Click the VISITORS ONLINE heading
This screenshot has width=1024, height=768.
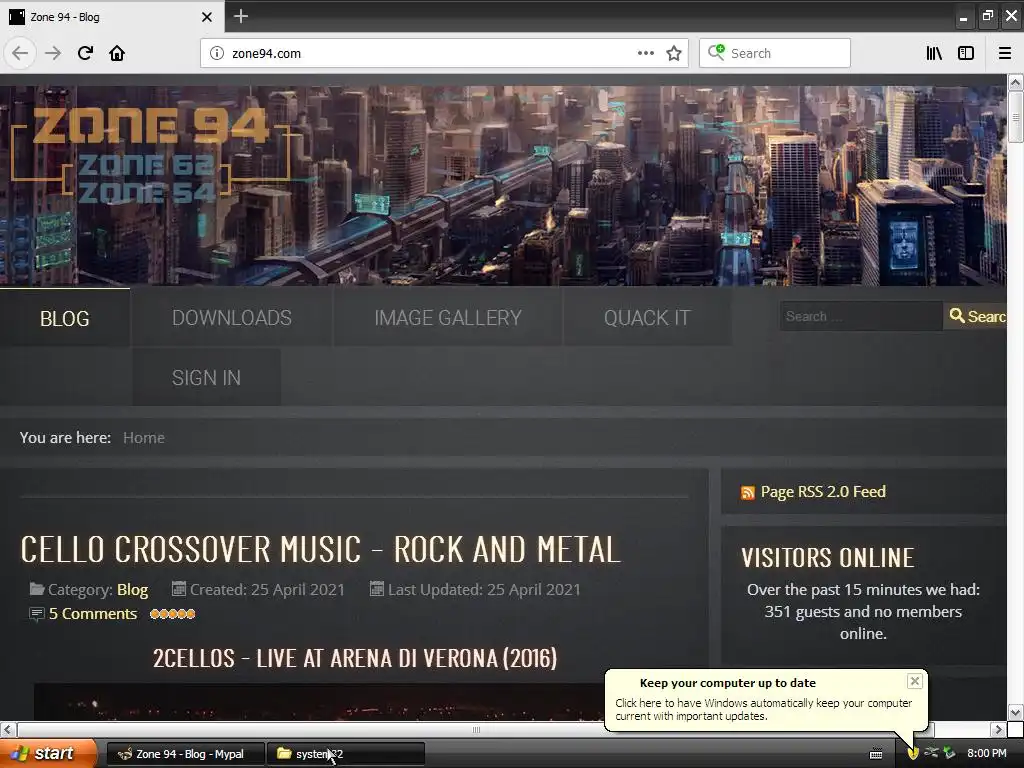tap(827, 558)
